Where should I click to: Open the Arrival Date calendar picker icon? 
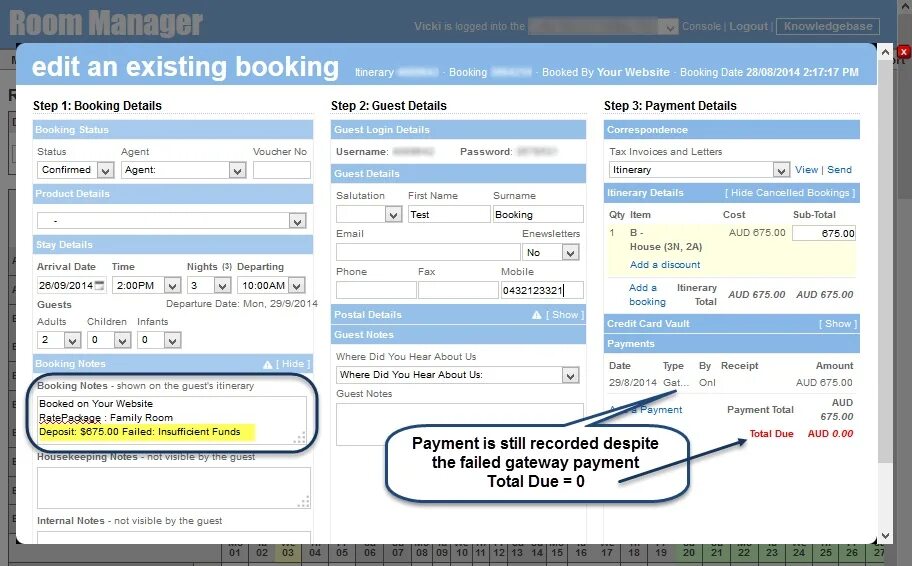coord(100,285)
